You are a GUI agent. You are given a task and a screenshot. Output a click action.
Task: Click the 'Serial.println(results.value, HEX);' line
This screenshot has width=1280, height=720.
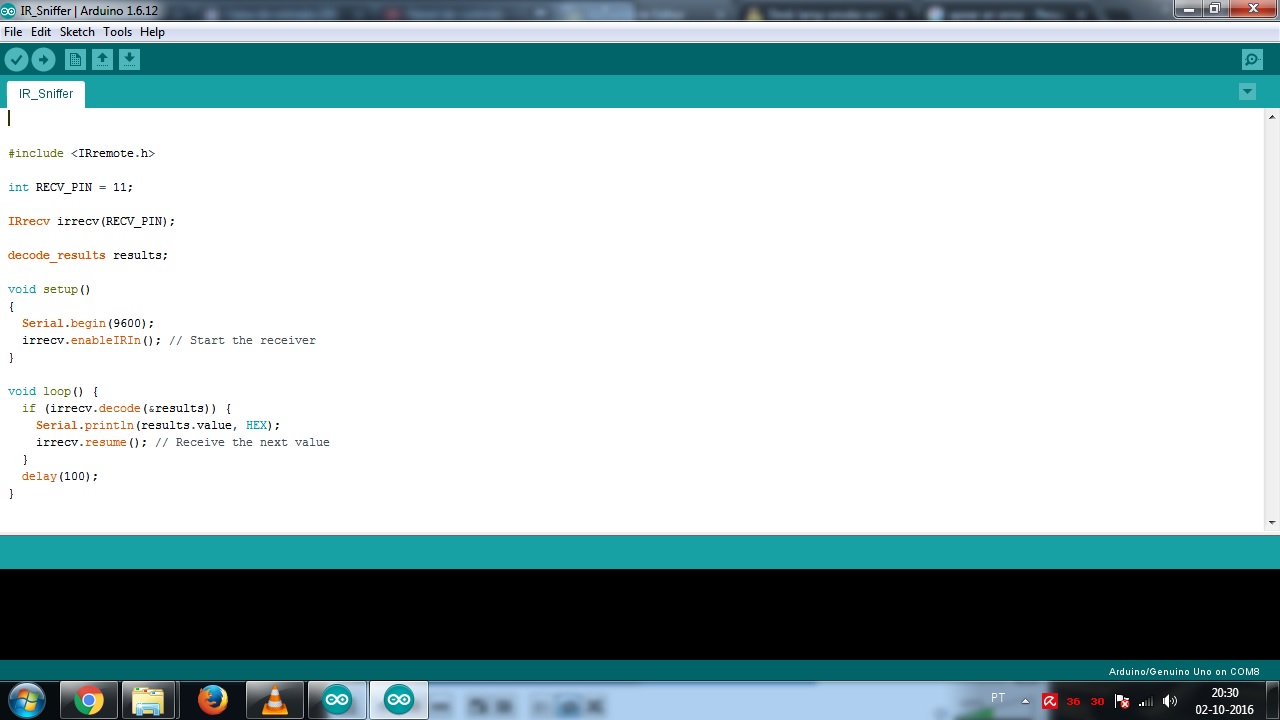158,425
